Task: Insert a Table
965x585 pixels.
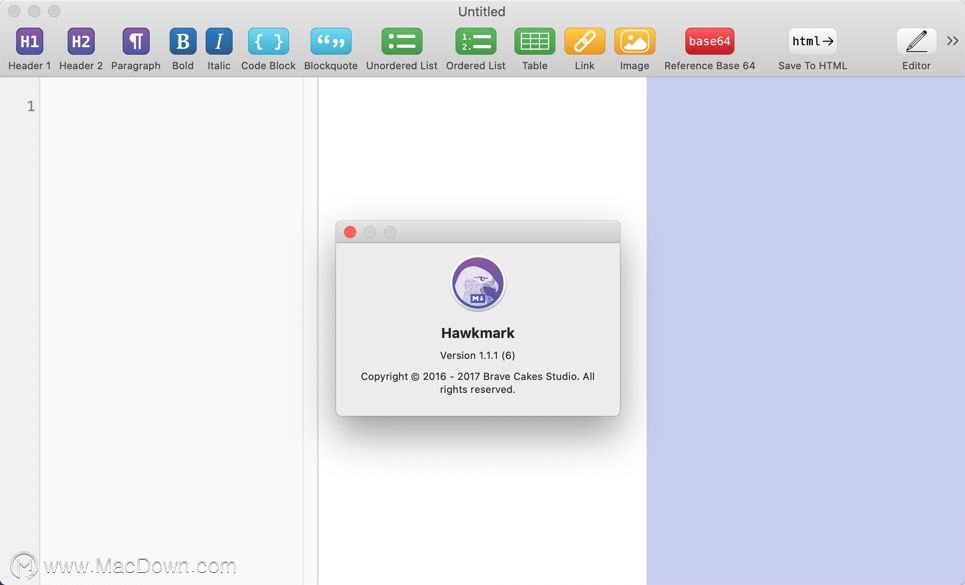Action: pos(535,42)
